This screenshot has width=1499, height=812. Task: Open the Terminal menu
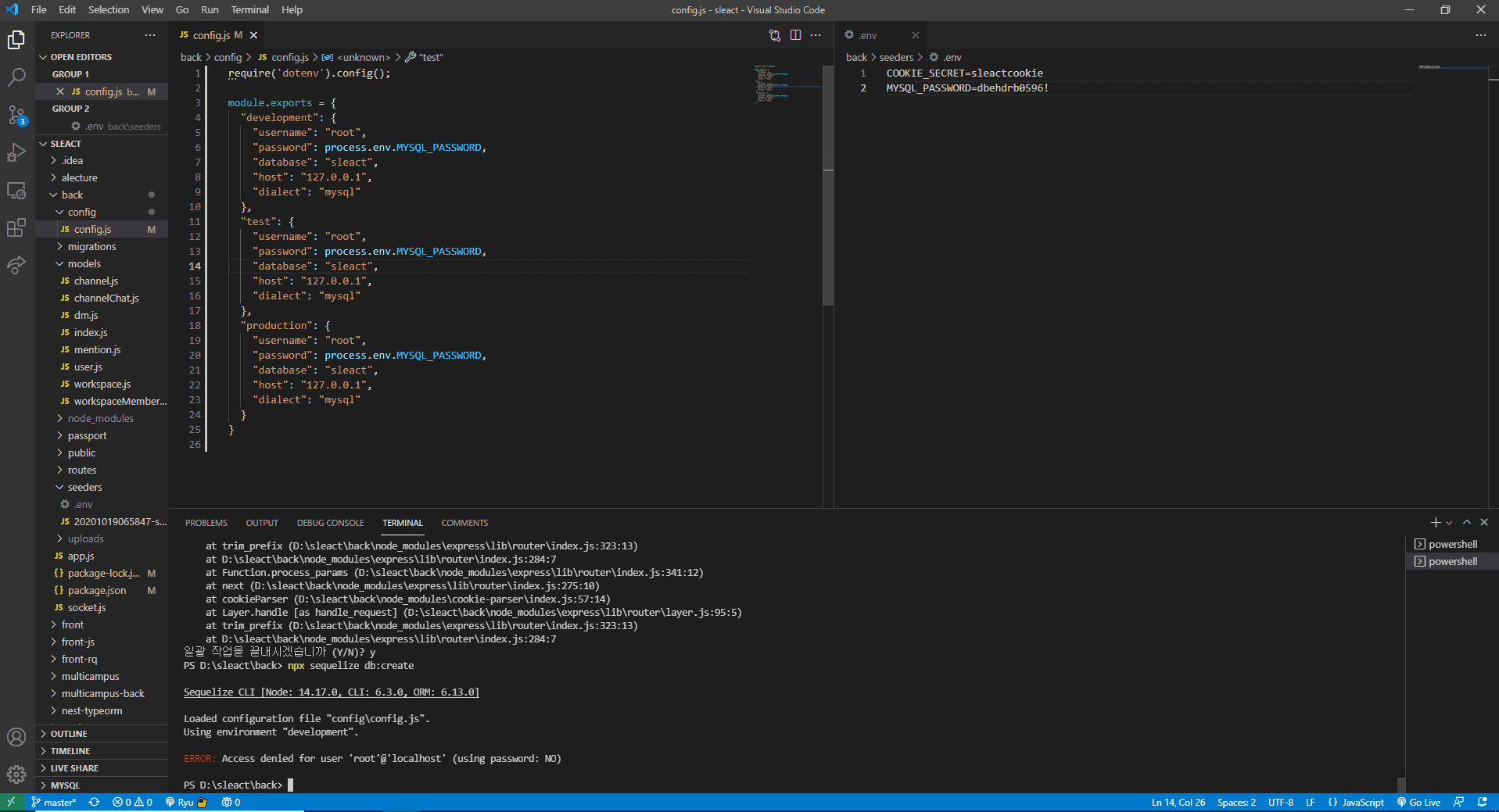click(249, 10)
